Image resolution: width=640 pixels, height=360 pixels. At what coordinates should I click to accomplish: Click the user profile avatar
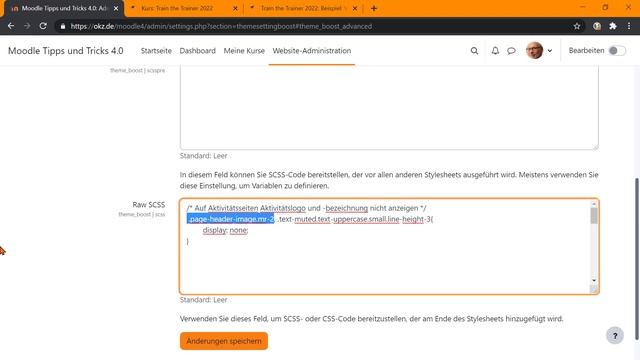coord(534,51)
